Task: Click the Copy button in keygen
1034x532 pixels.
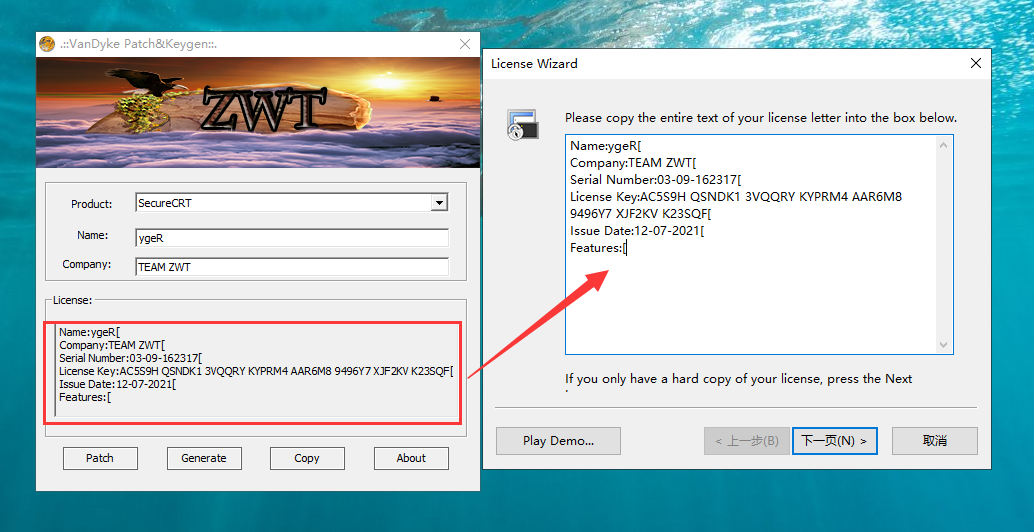Action: coord(307,458)
